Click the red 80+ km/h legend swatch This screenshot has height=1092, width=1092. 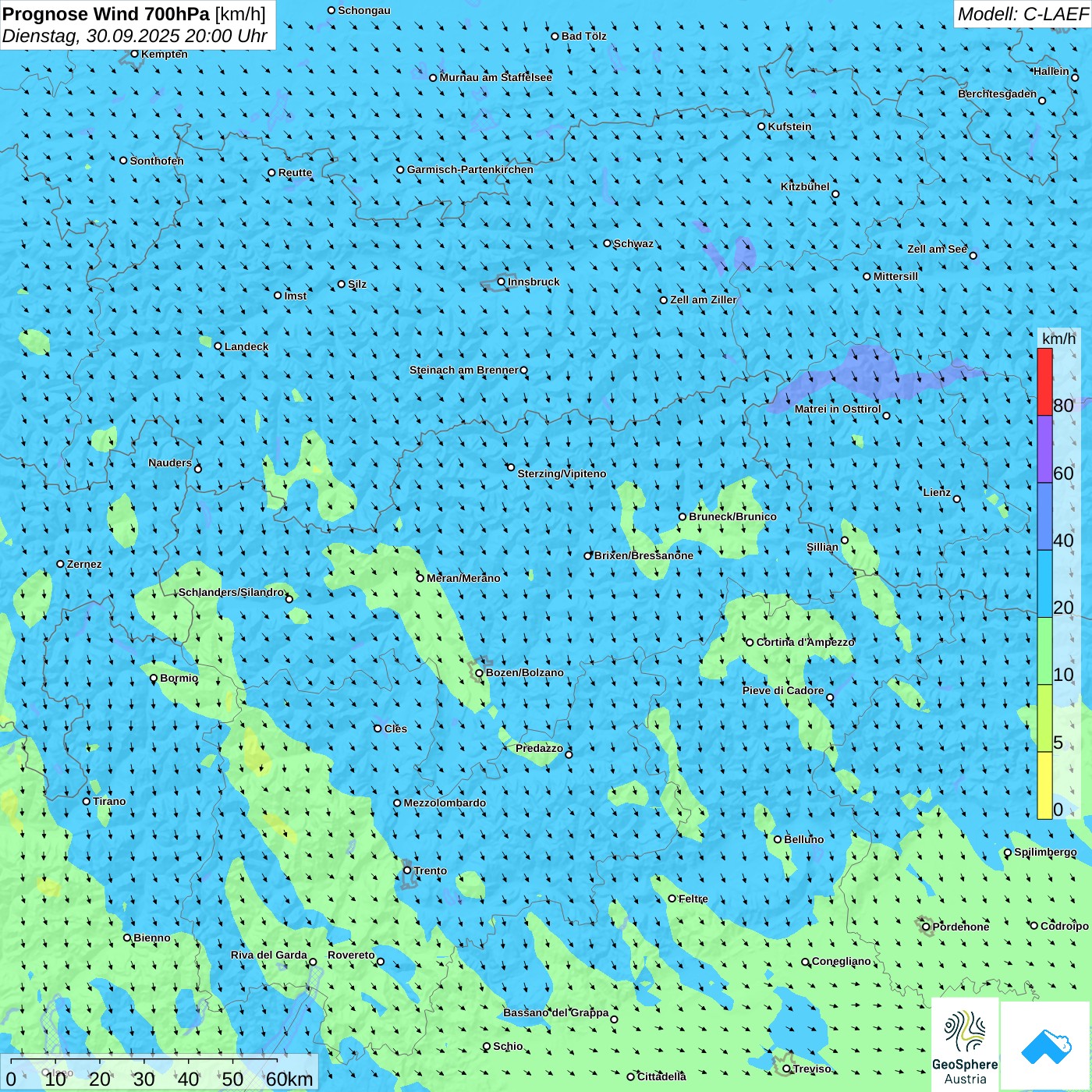pos(1044,381)
